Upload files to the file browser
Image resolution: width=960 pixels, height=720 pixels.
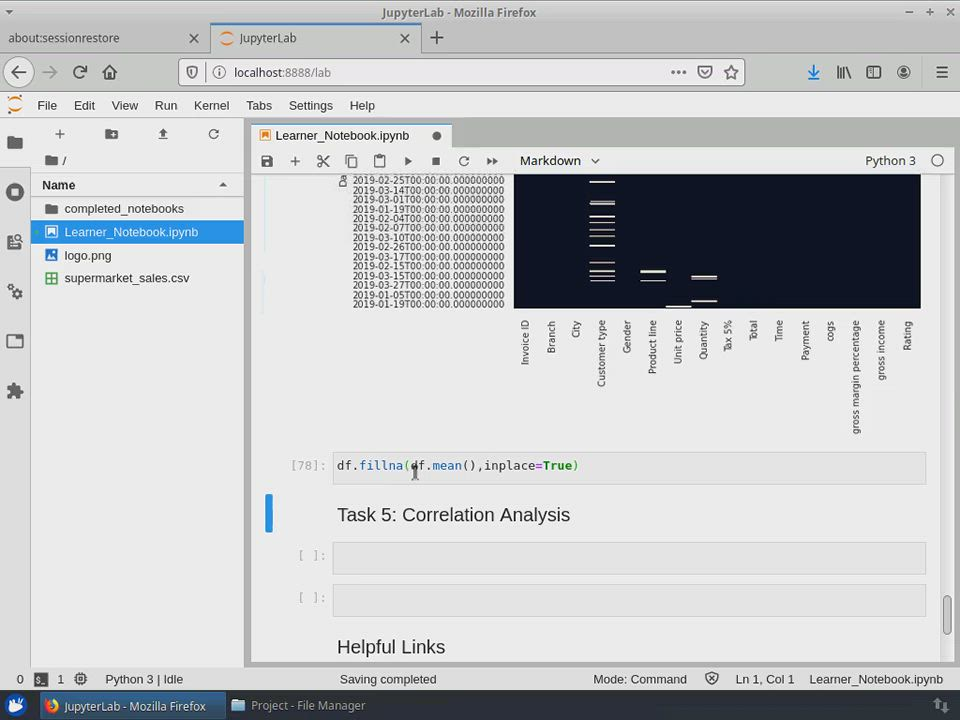[163, 133]
